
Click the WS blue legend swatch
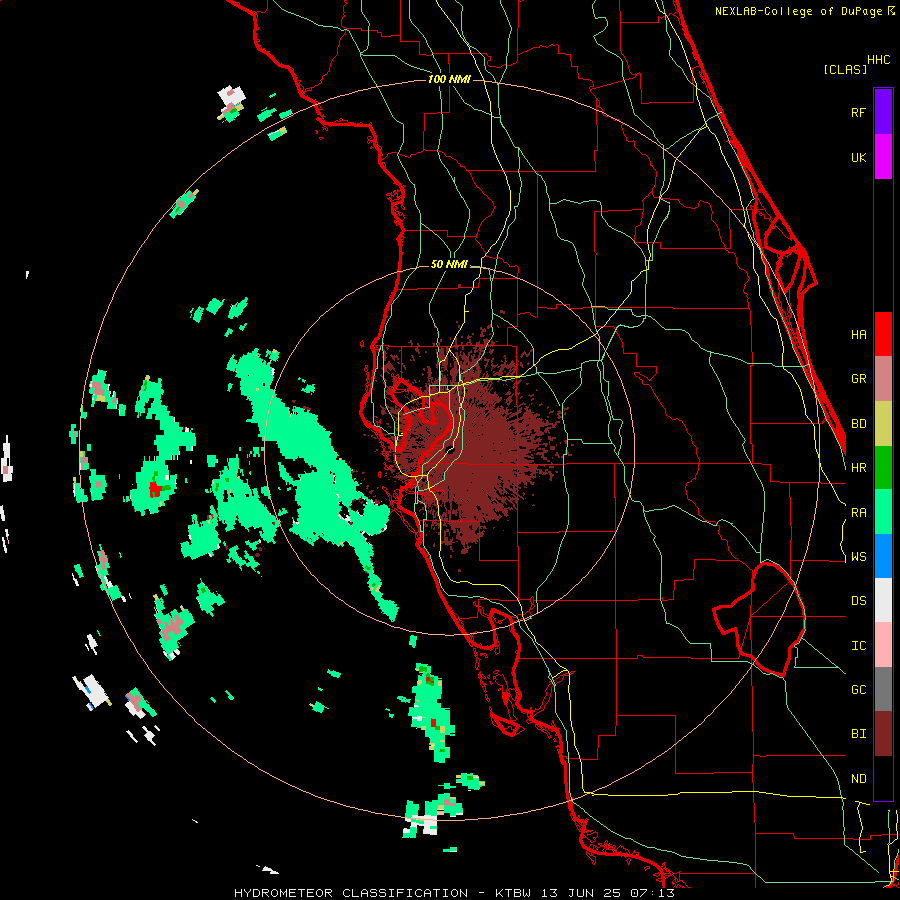click(883, 556)
